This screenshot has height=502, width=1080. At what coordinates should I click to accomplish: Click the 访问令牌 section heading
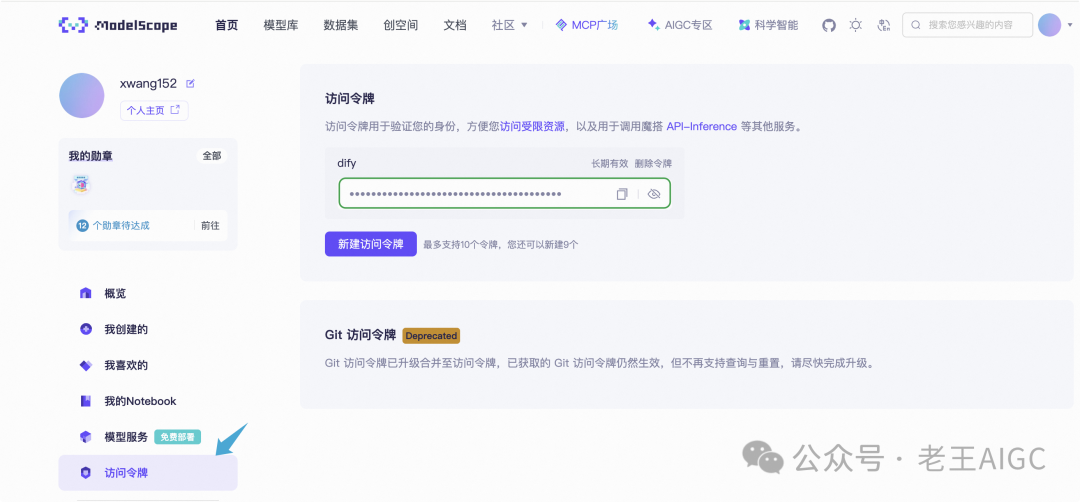coord(350,98)
